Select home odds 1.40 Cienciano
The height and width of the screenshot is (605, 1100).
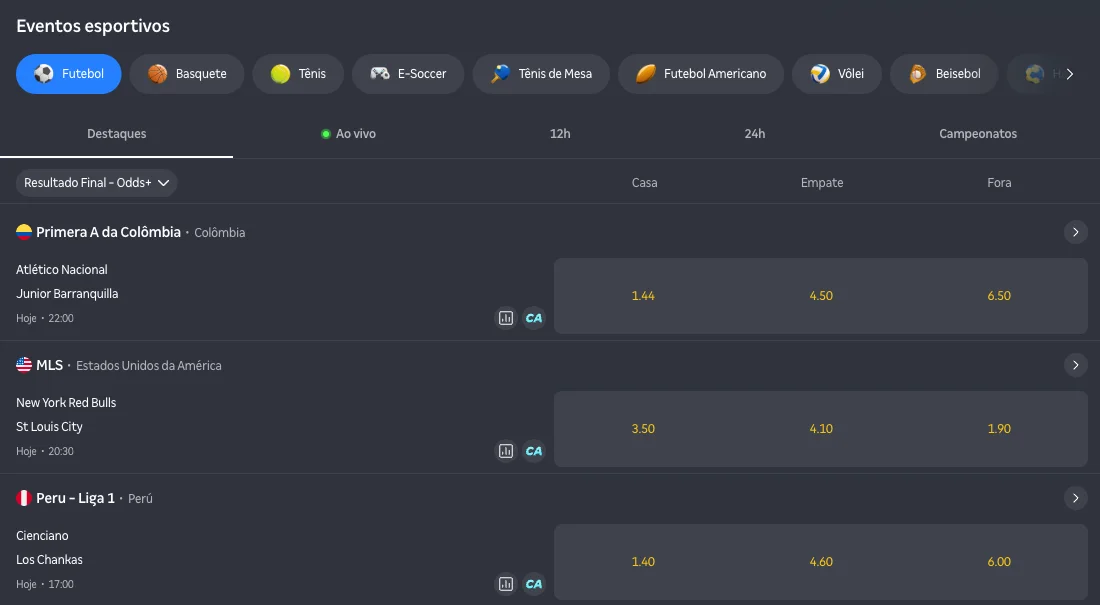tap(643, 561)
